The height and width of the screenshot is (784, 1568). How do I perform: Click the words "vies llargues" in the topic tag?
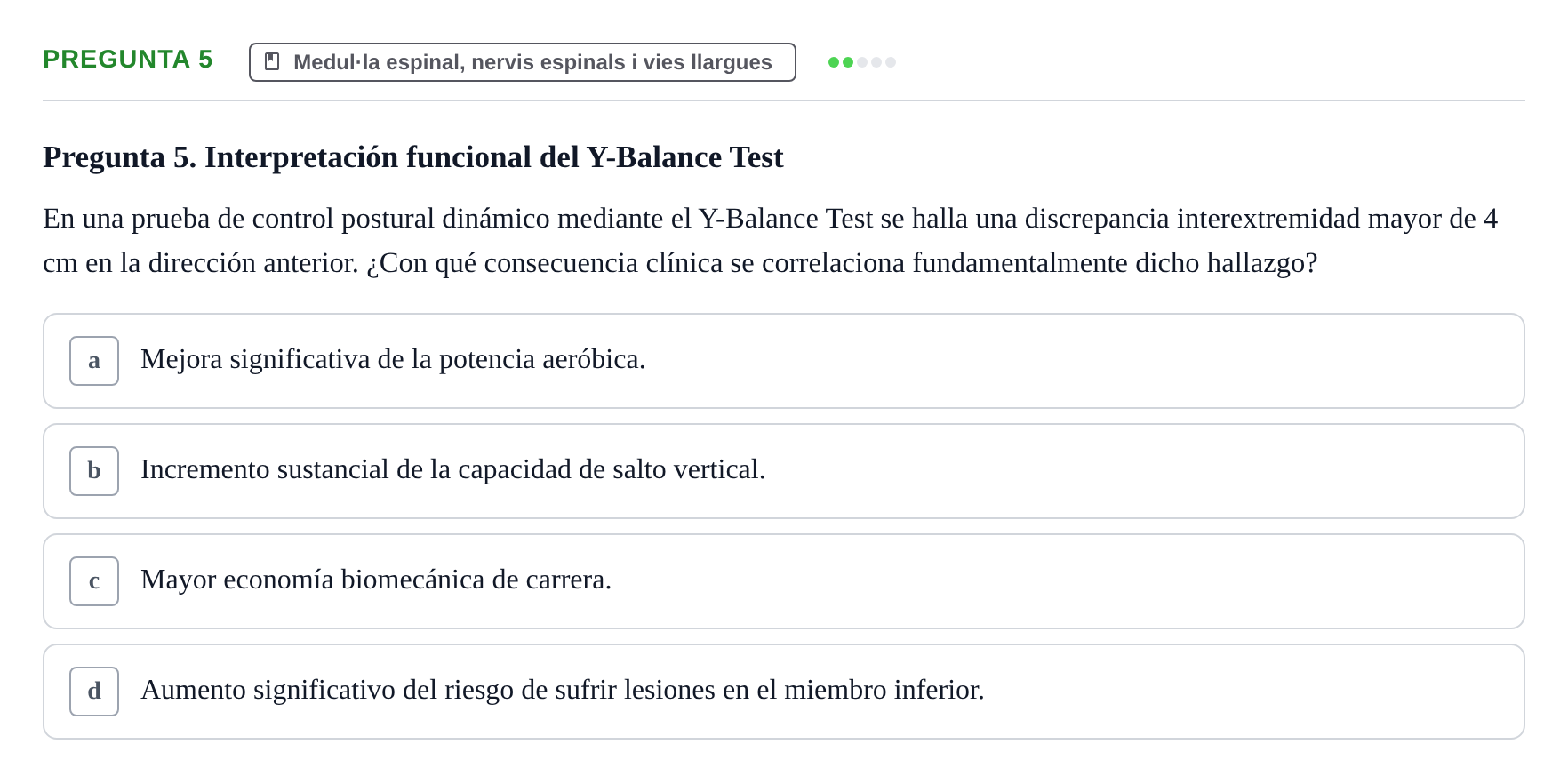coord(708,62)
